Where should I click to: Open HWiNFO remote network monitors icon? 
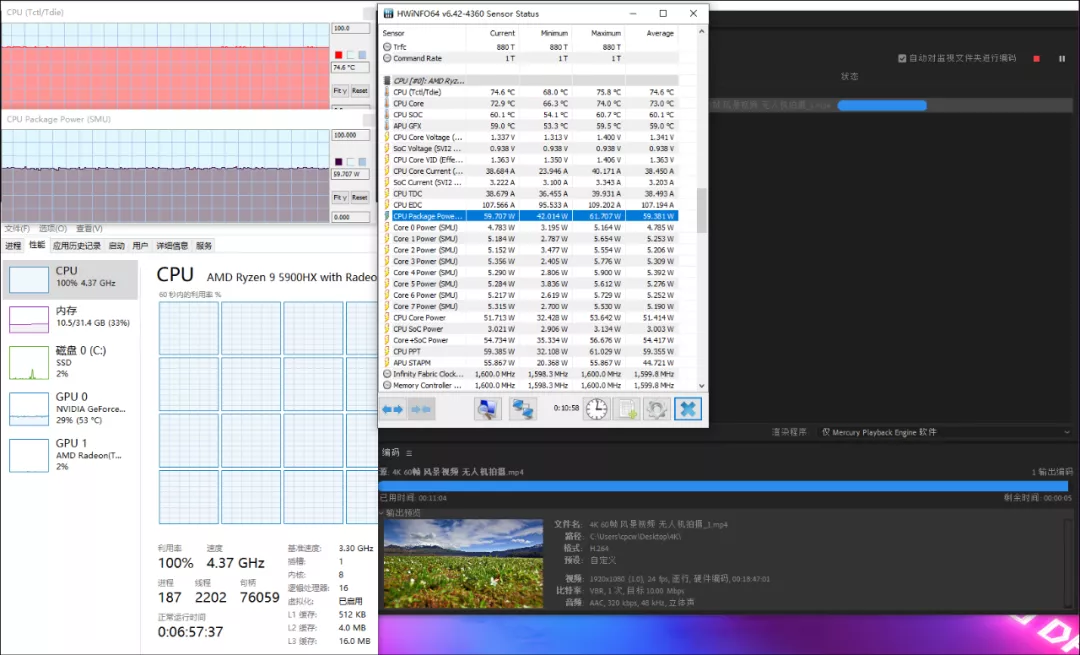pos(523,409)
